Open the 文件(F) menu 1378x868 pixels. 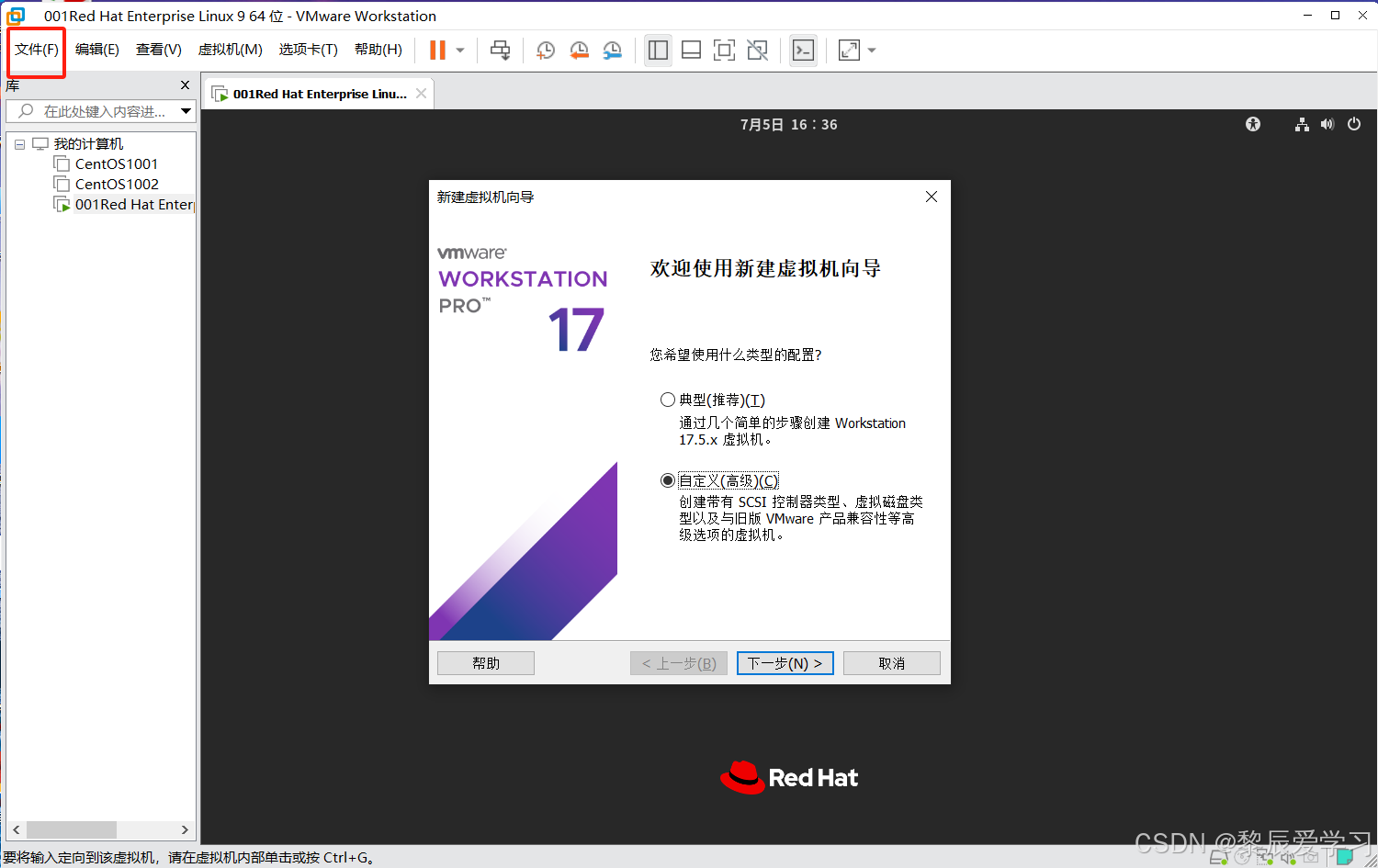pyautogui.click(x=37, y=50)
